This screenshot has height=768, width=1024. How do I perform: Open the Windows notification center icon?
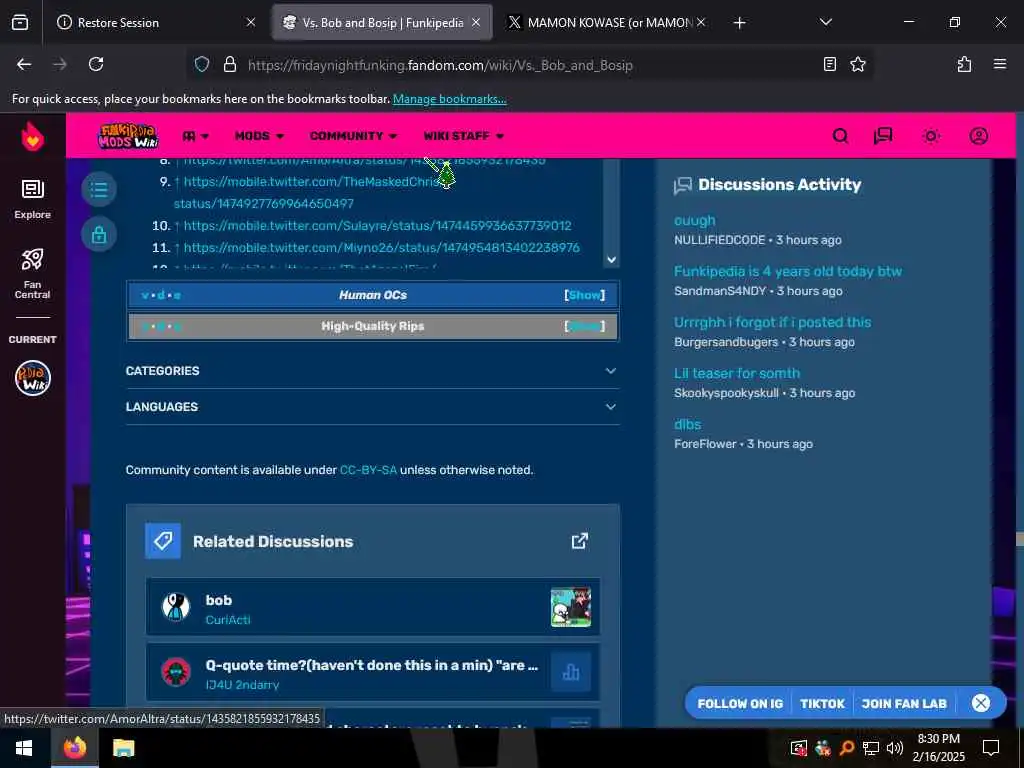pos(991,748)
